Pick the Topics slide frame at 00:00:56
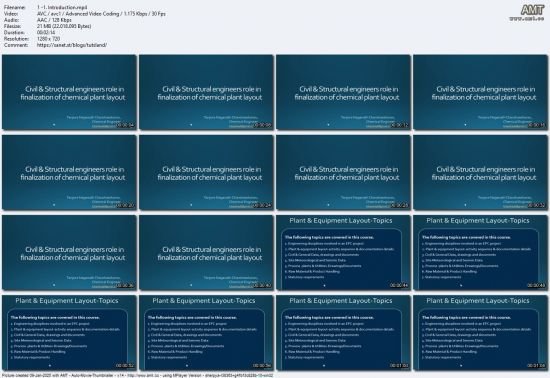Viewport: 550px width, 378px height. 206,333
